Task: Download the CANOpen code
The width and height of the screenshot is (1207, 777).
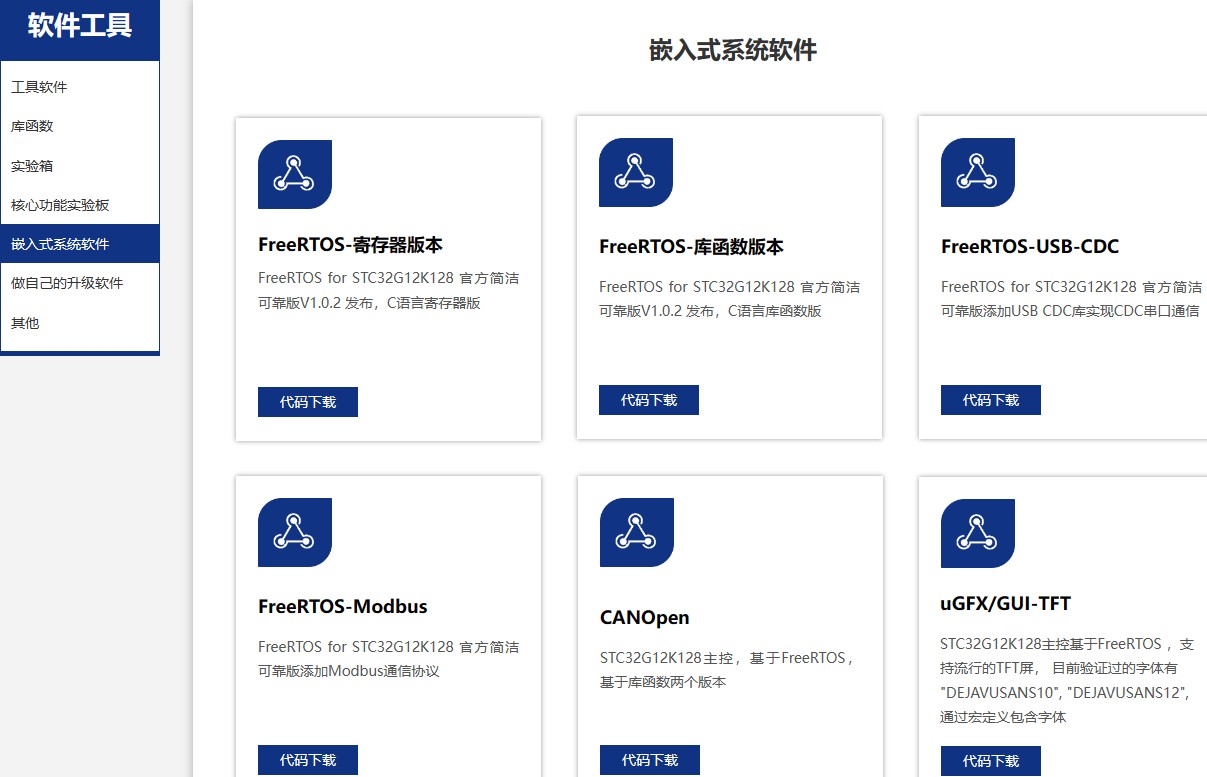Action: [x=650, y=760]
